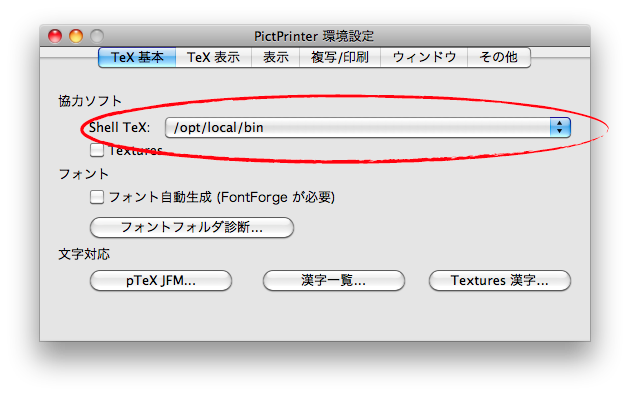Select the 表示 tab
The image size is (630, 396).
coord(276,57)
